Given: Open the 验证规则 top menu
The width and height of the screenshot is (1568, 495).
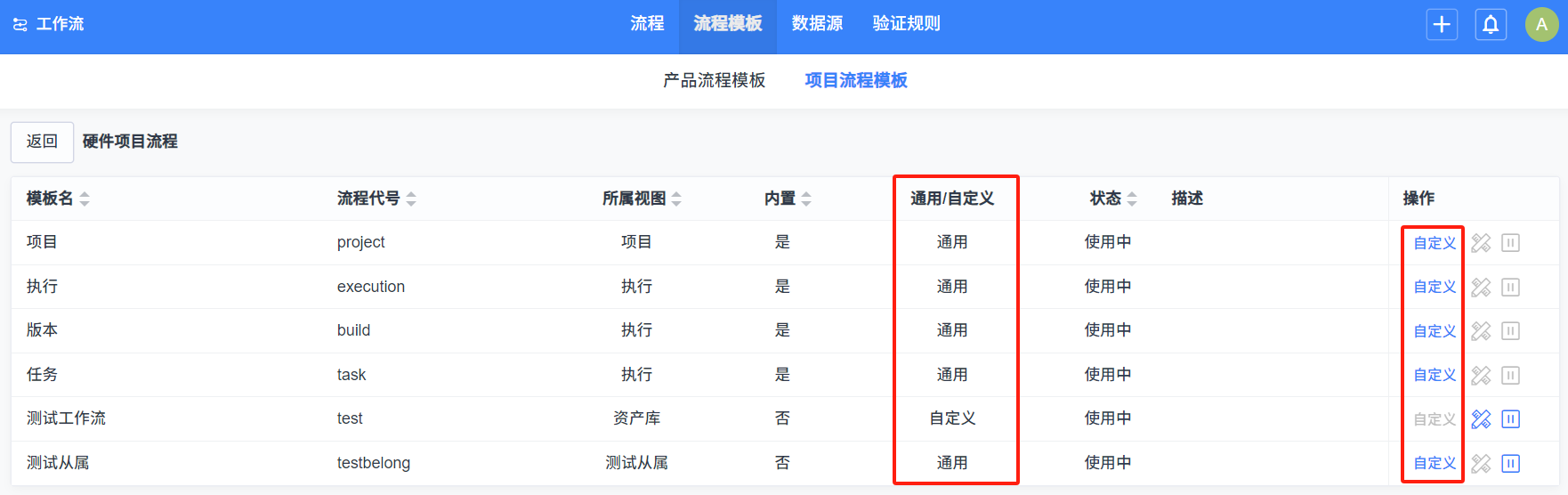Looking at the screenshot, I should coord(906,24).
